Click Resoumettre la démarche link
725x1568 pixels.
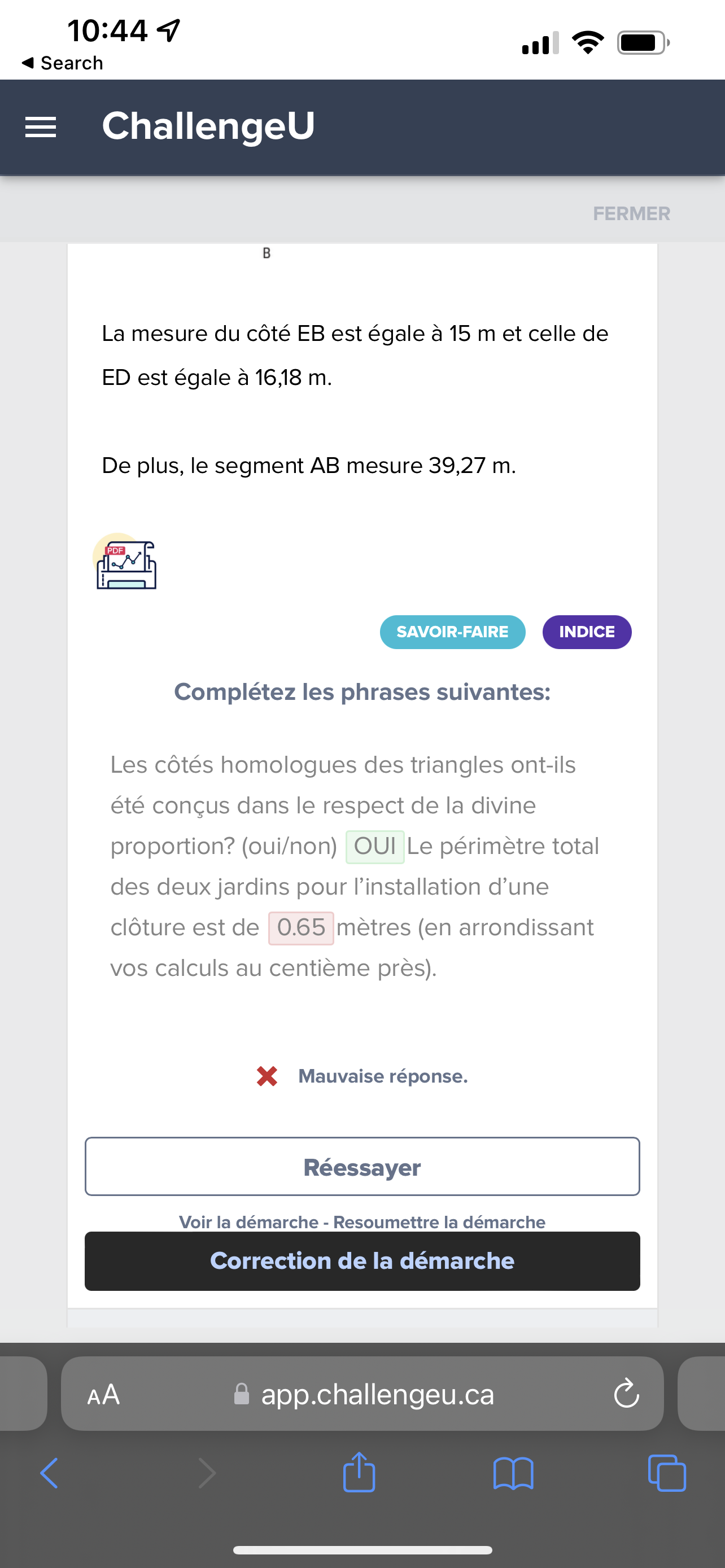tap(439, 1221)
